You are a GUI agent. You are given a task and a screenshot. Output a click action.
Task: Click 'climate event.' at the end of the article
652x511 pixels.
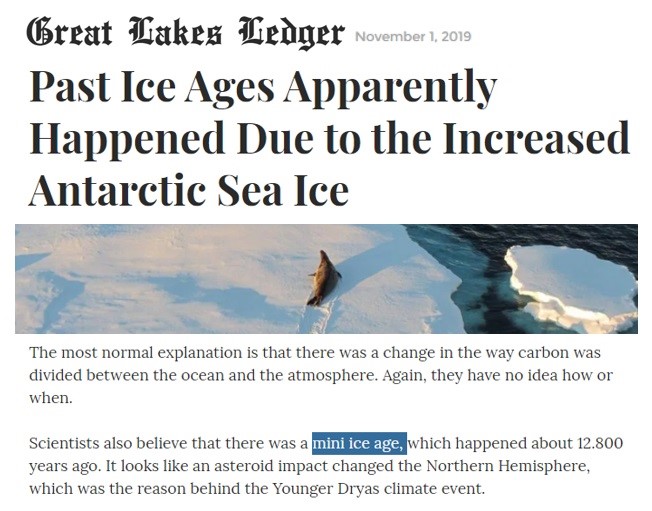pos(435,488)
